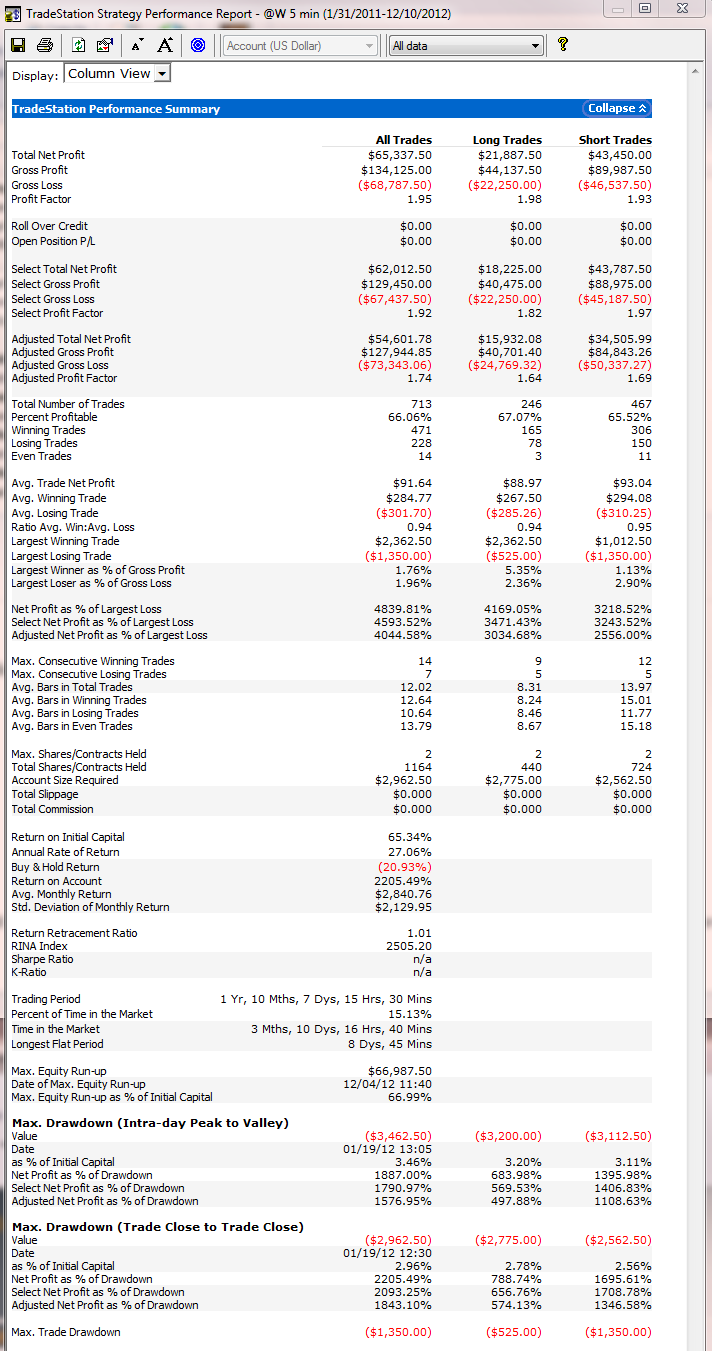Screen dimensions: 712x1351
Task: Click the Profit Factor row label
Action: [42, 199]
